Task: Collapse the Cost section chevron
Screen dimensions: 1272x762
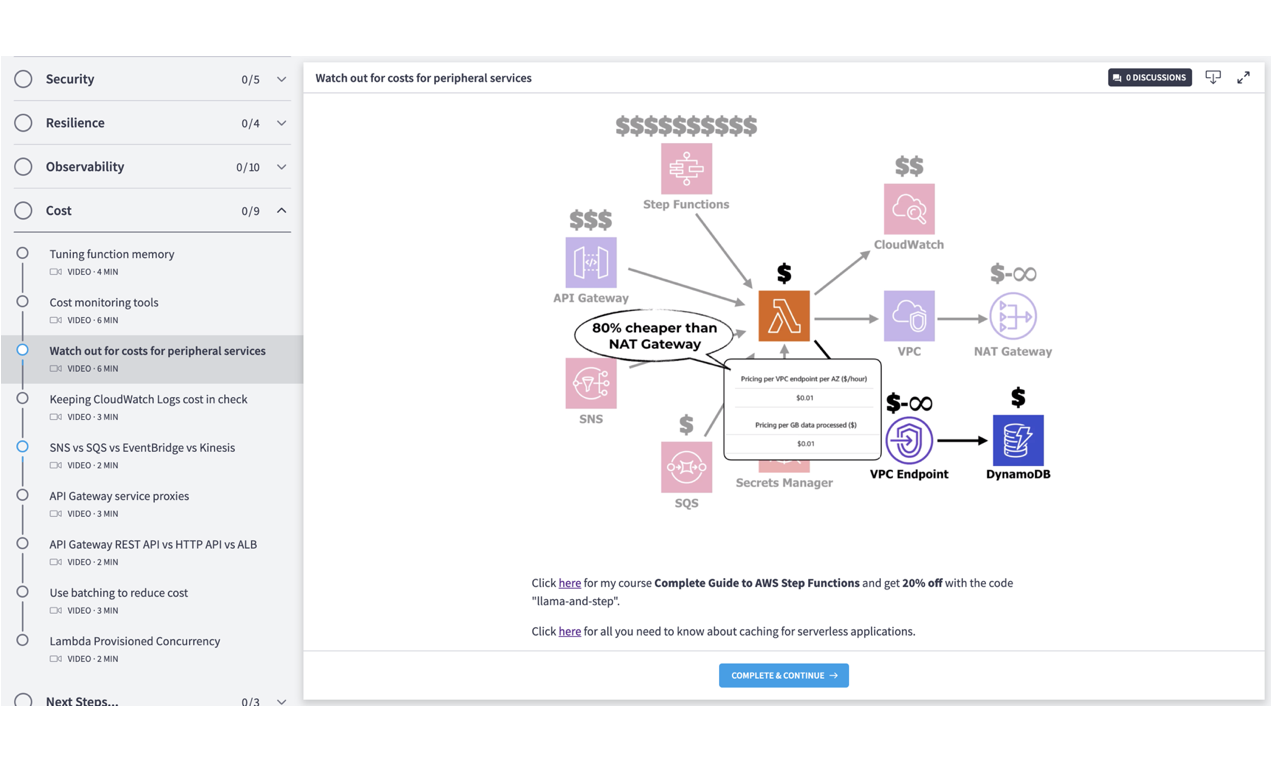Action: tap(283, 210)
